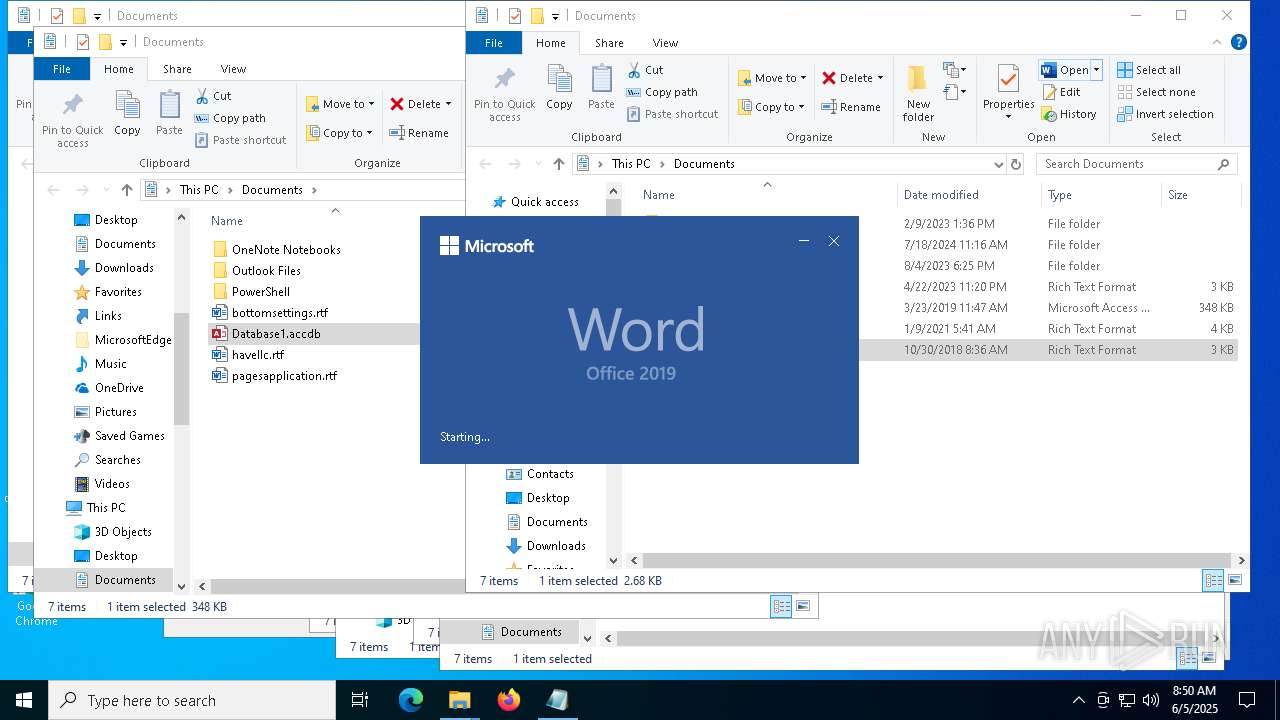Image resolution: width=1280 pixels, height=720 pixels.
Task: Open Share tab in front Documents window
Action: coord(609,43)
